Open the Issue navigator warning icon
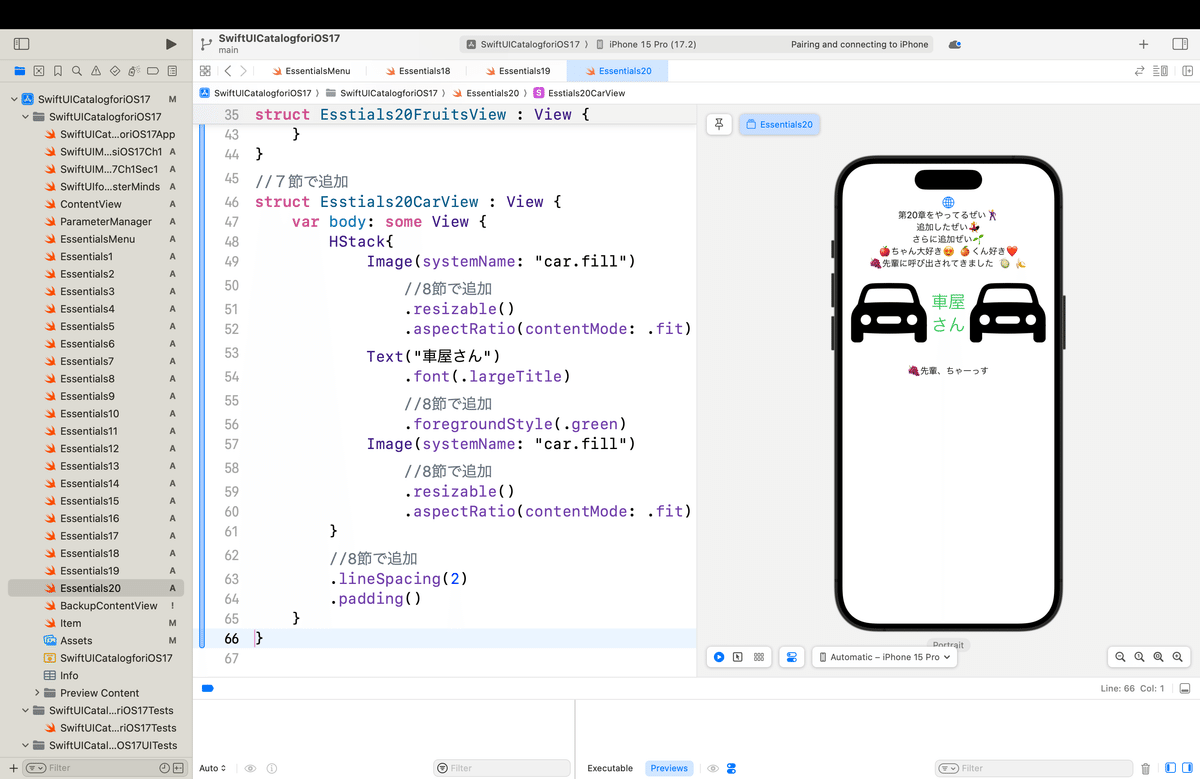This screenshot has width=1200, height=779. pos(95,71)
